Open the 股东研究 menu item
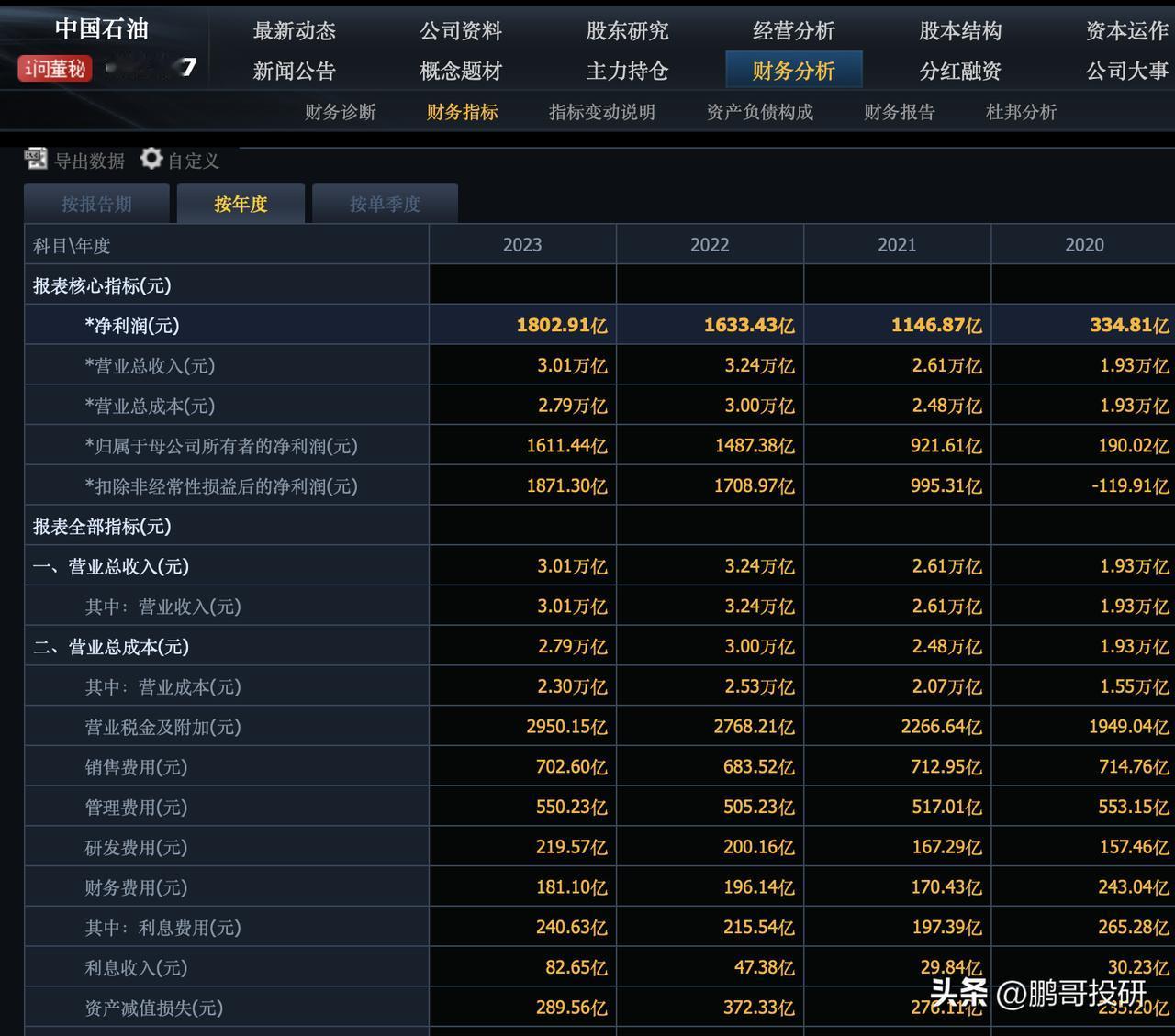Image resolution: width=1175 pixels, height=1036 pixels. pos(627,31)
